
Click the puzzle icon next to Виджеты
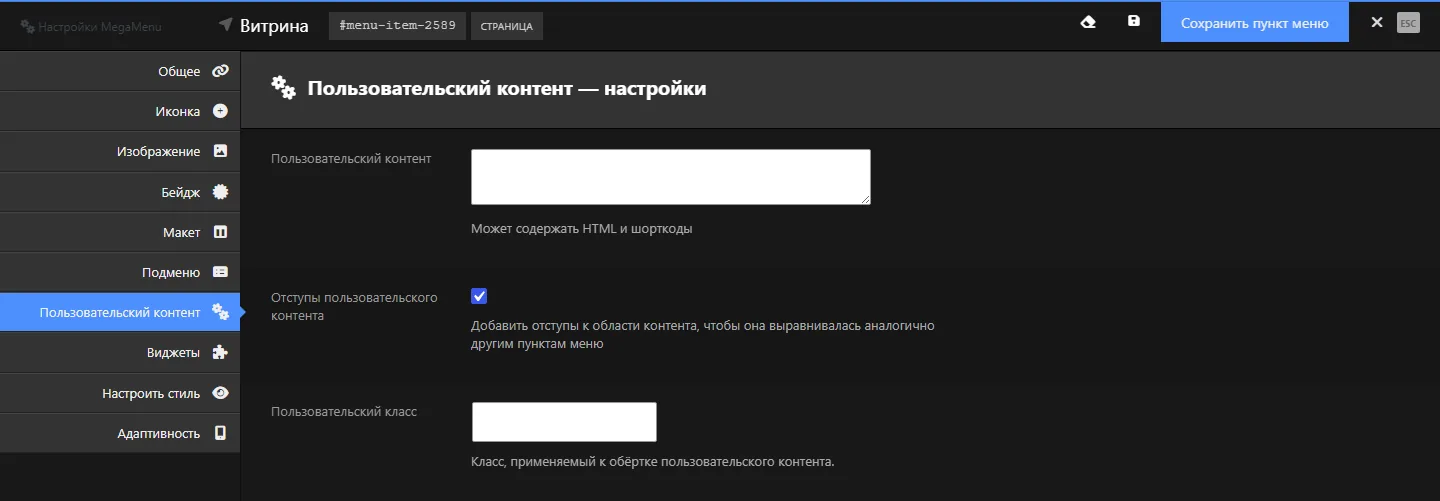(x=220, y=353)
